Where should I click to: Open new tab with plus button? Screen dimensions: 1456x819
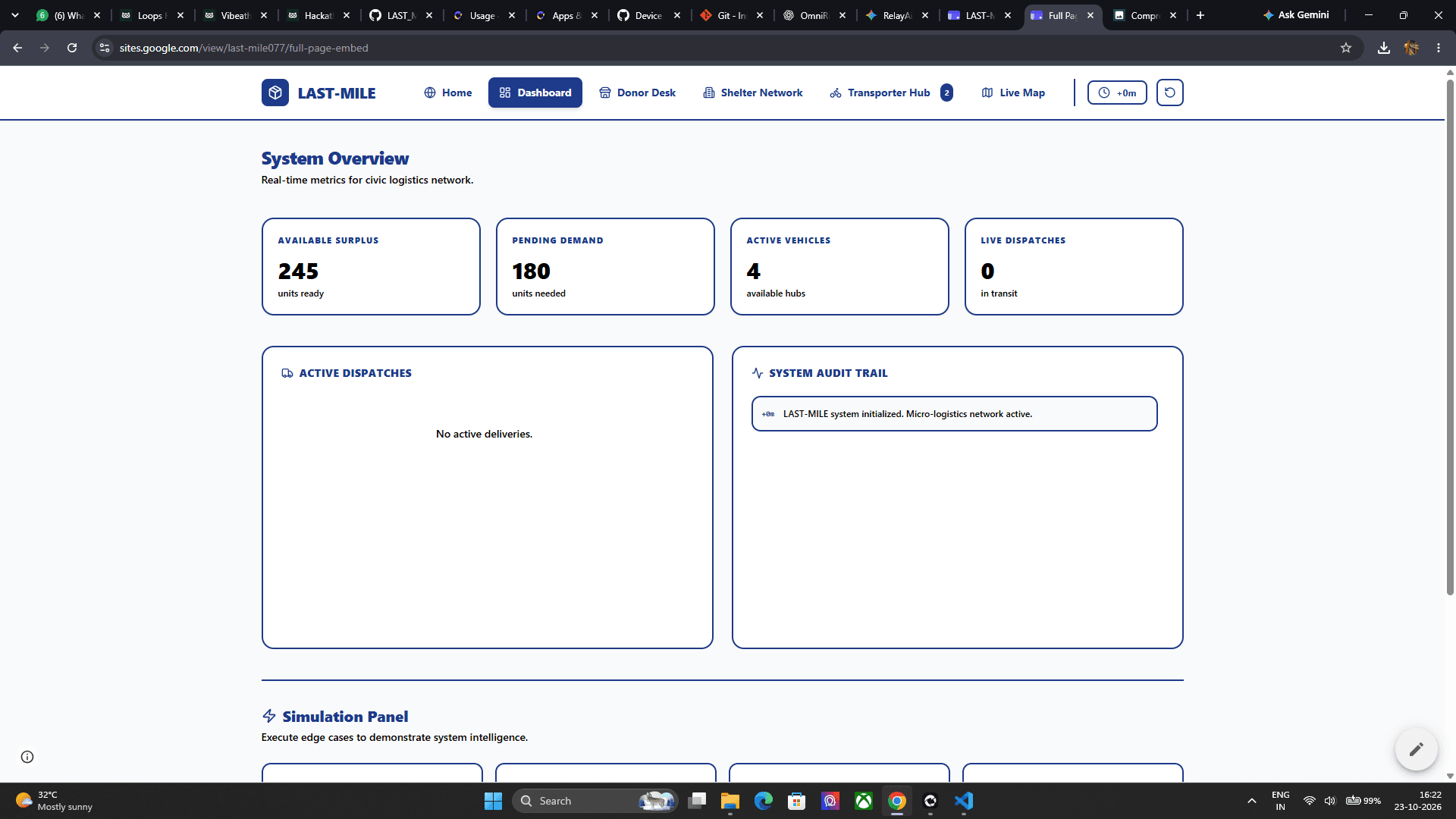coord(1200,15)
